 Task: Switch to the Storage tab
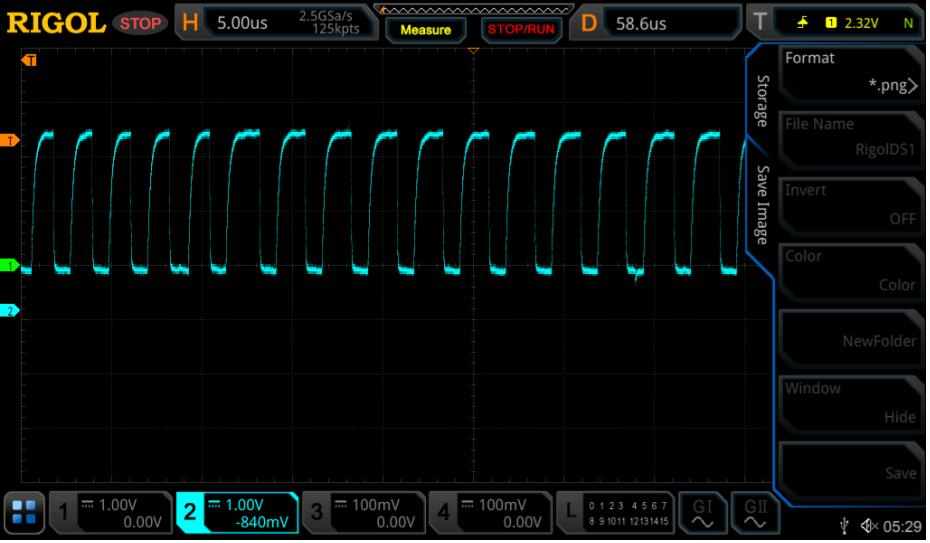tap(762, 100)
